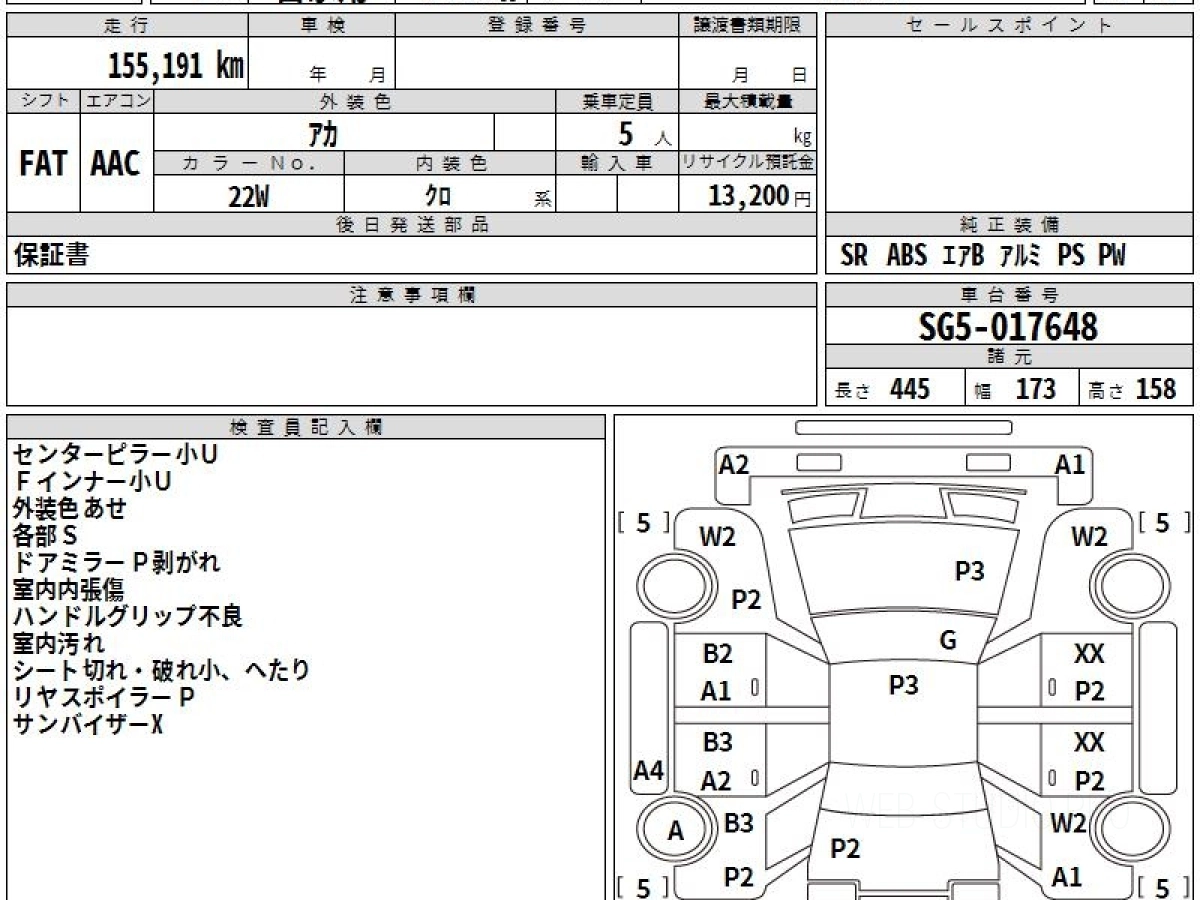Image resolution: width=1200 pixels, height=900 pixels.
Task: Click the P3 mark on the hood
Action: (969, 571)
